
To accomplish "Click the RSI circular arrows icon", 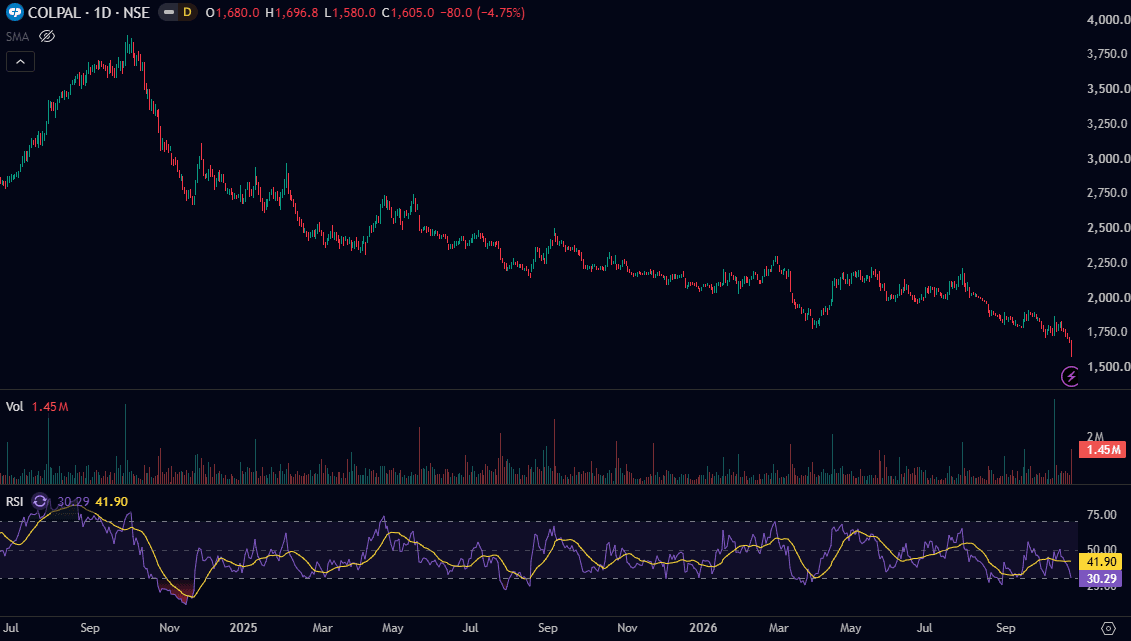I will [40, 501].
